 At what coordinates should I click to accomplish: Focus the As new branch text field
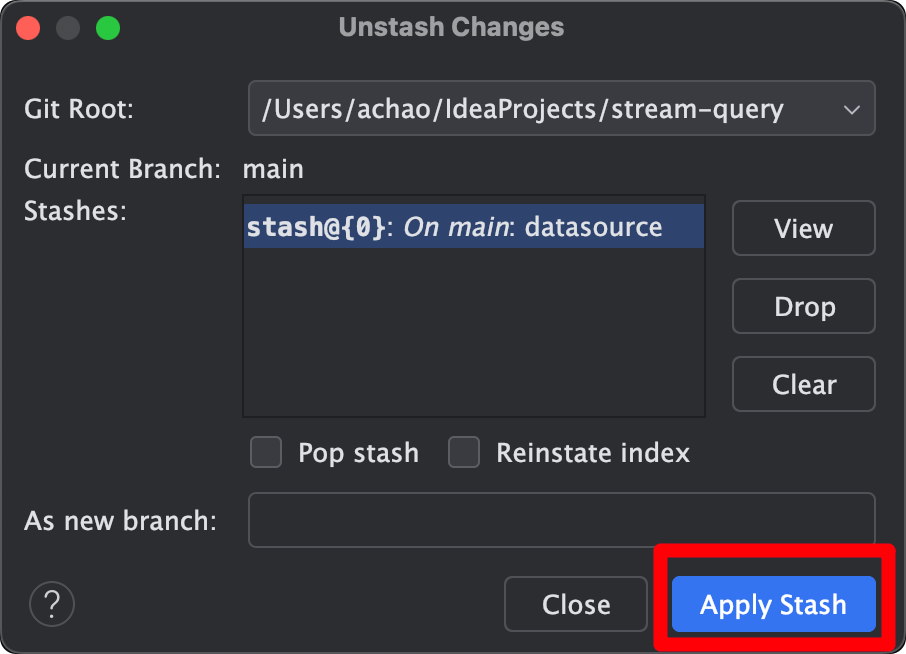click(x=561, y=520)
